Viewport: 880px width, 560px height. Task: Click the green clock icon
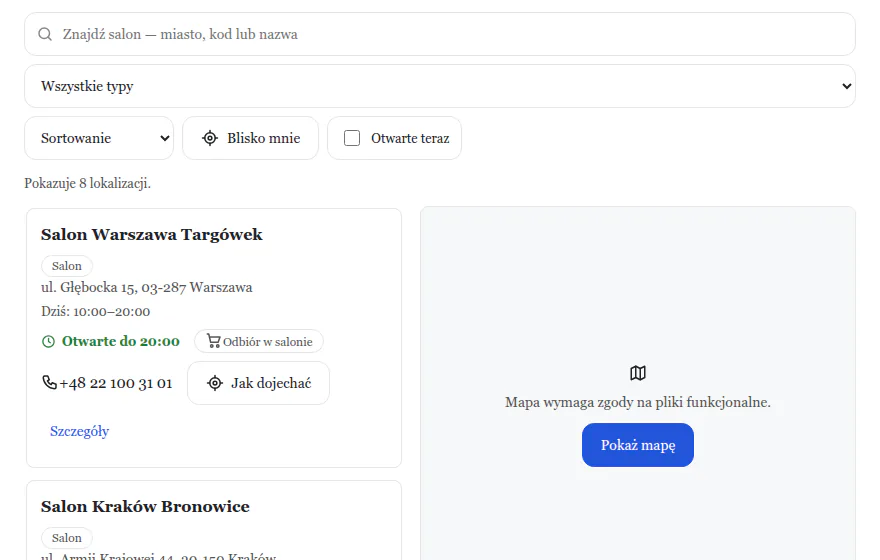(x=49, y=341)
